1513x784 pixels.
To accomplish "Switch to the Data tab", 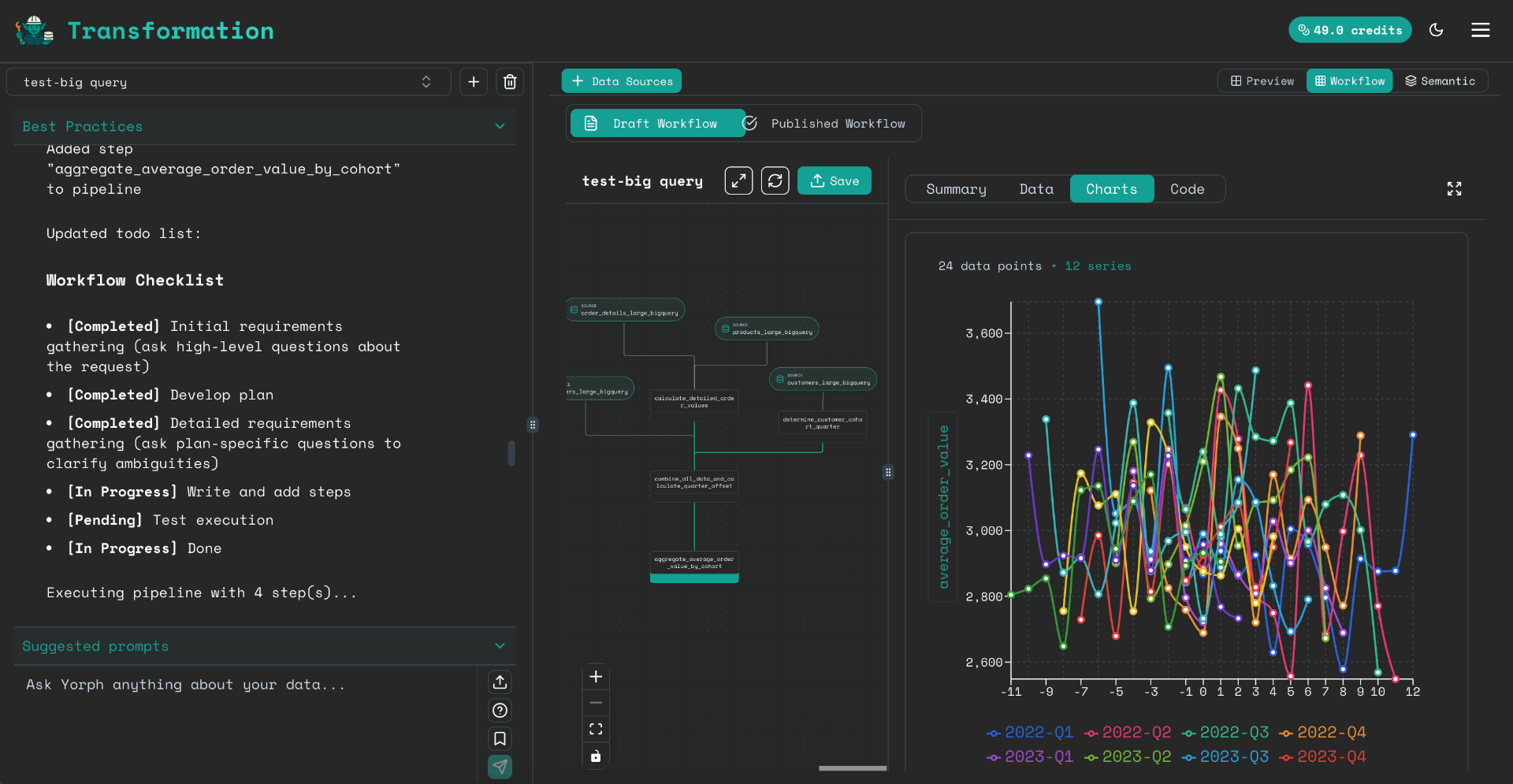I will coord(1036,188).
